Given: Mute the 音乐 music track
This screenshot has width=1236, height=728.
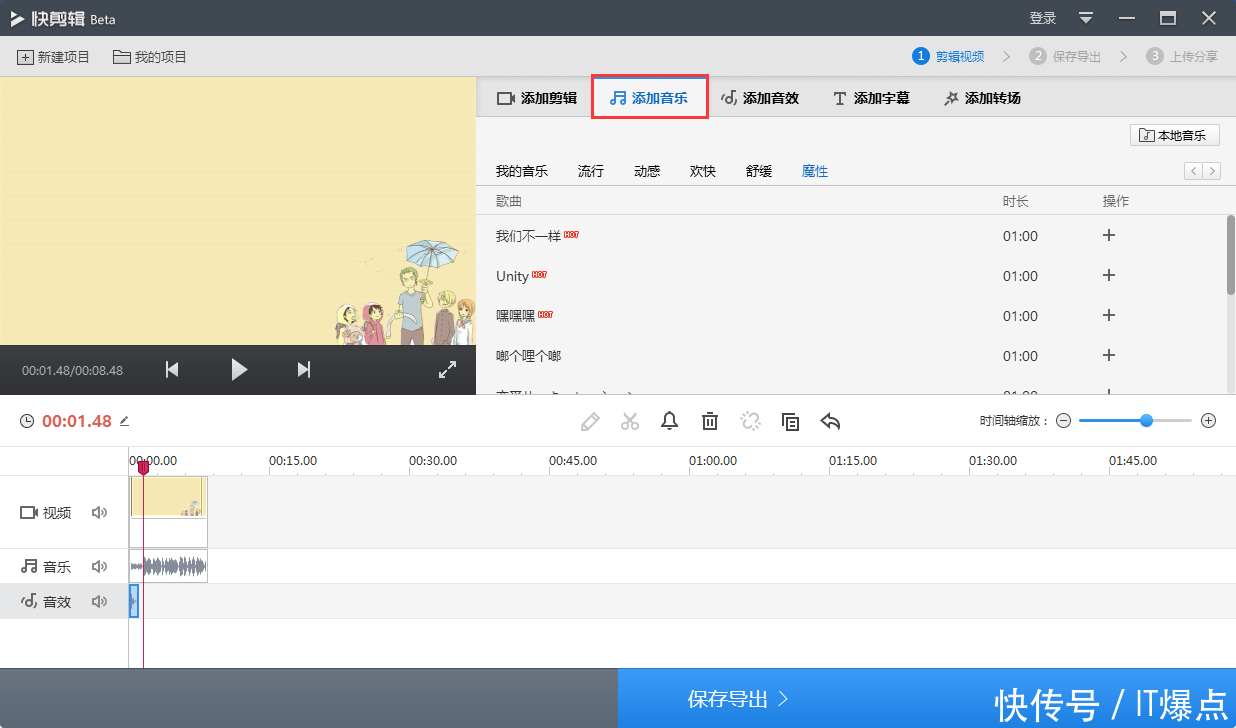Looking at the screenshot, I should click(99, 566).
